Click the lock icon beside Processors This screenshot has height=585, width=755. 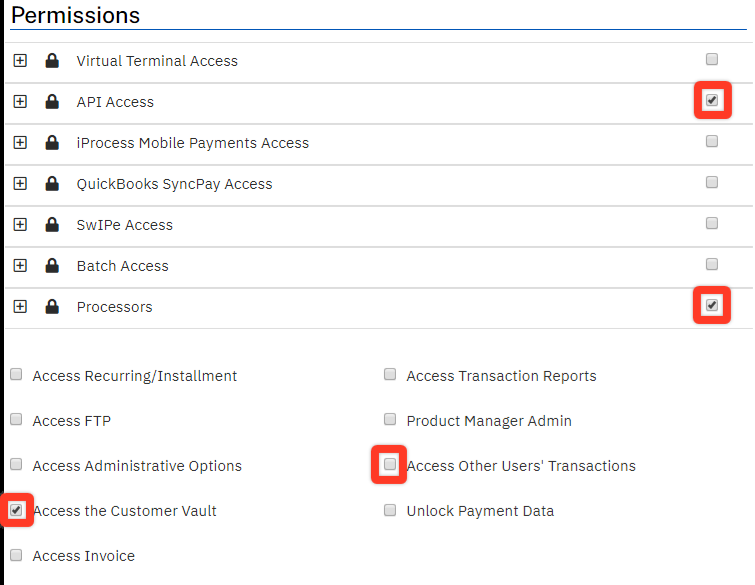pos(52,306)
